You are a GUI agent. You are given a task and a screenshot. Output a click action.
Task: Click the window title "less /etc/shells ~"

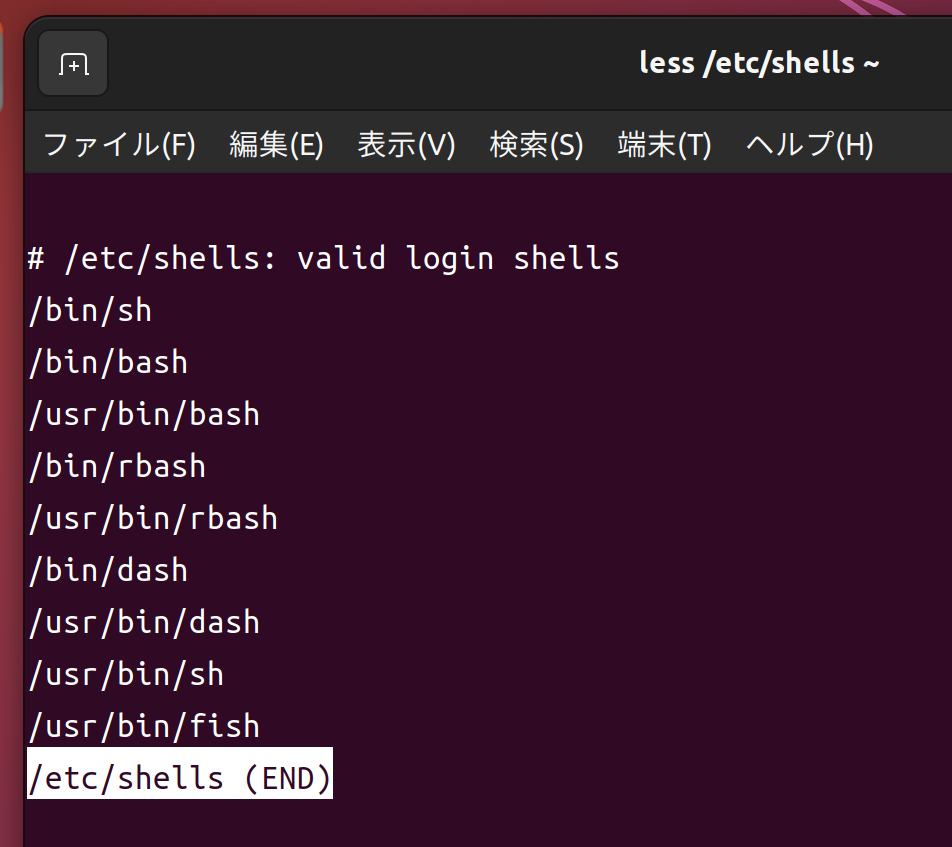[759, 63]
